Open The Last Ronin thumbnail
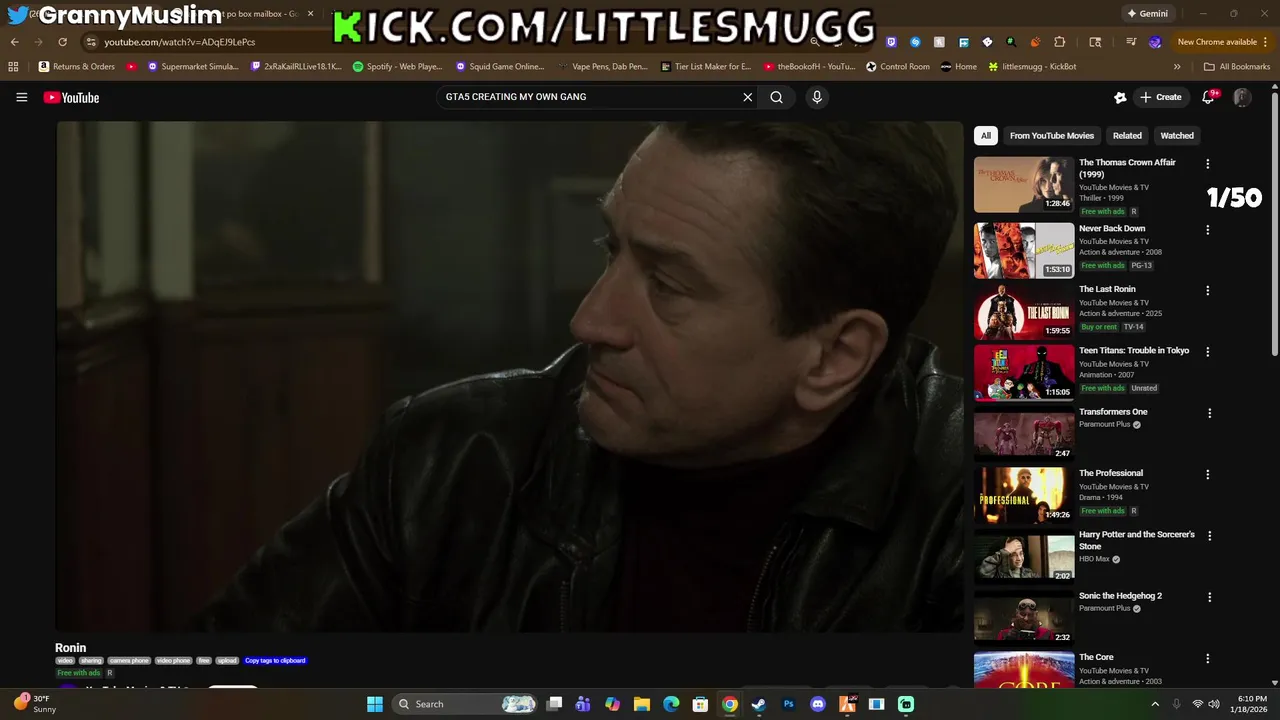The image size is (1280, 720). [1024, 311]
